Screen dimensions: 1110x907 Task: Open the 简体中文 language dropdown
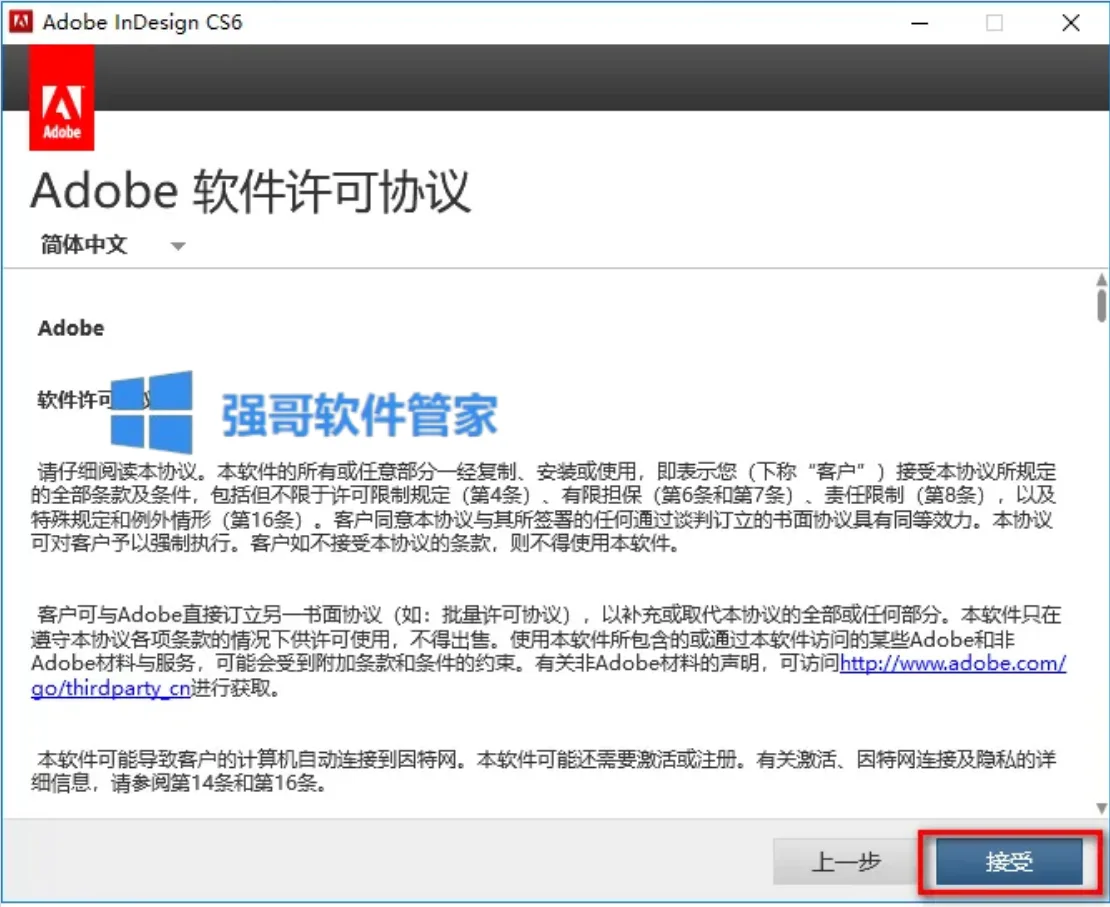(x=178, y=246)
